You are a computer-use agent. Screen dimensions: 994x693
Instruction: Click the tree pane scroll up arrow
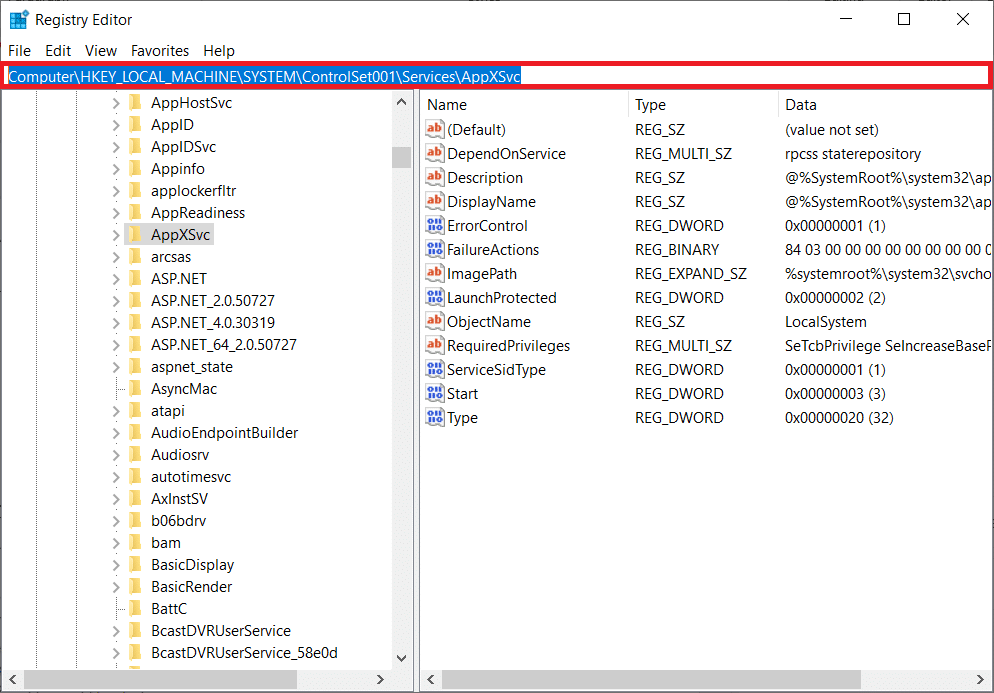point(401,101)
